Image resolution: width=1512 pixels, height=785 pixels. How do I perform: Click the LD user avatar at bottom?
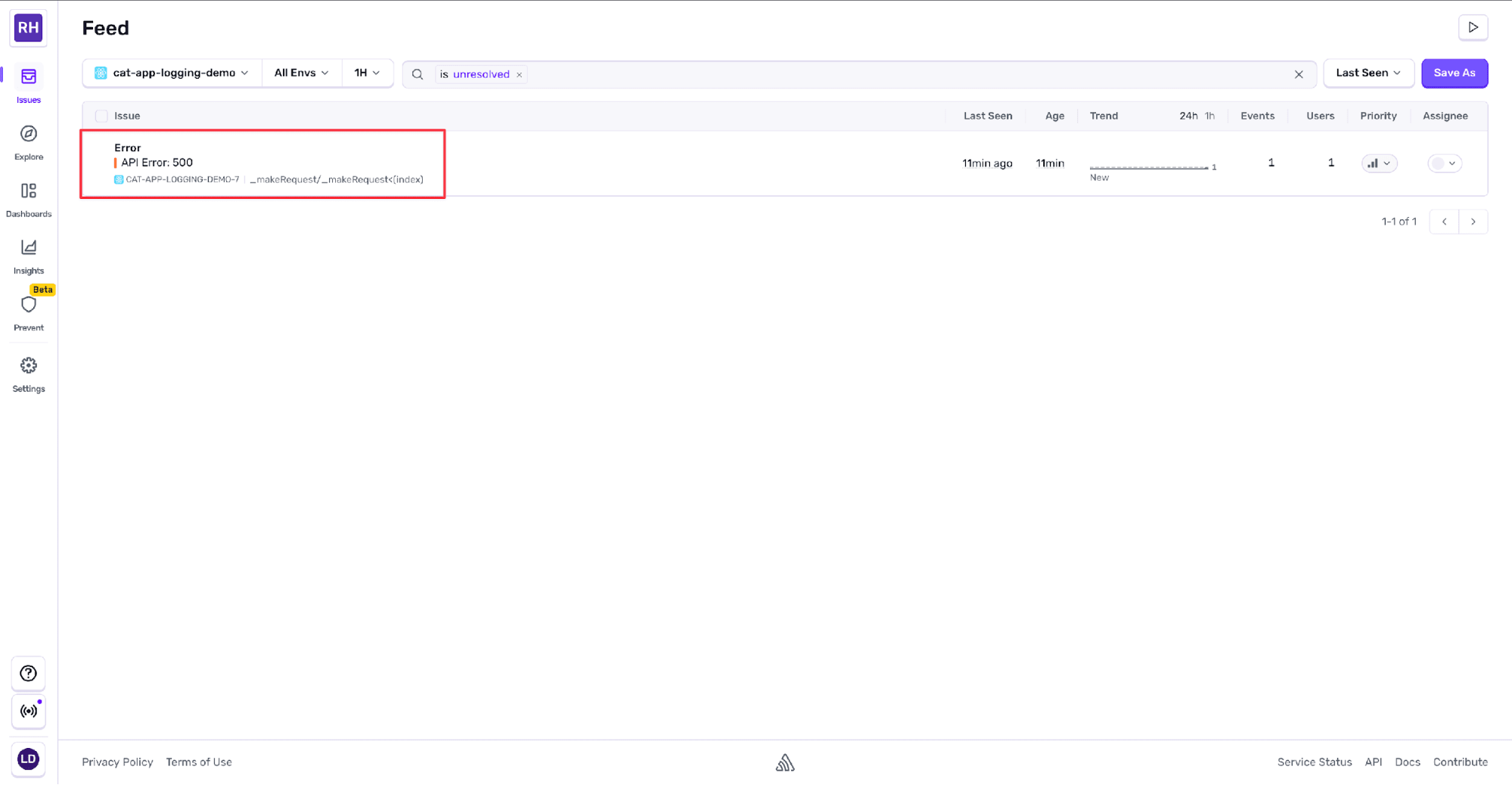(28, 759)
